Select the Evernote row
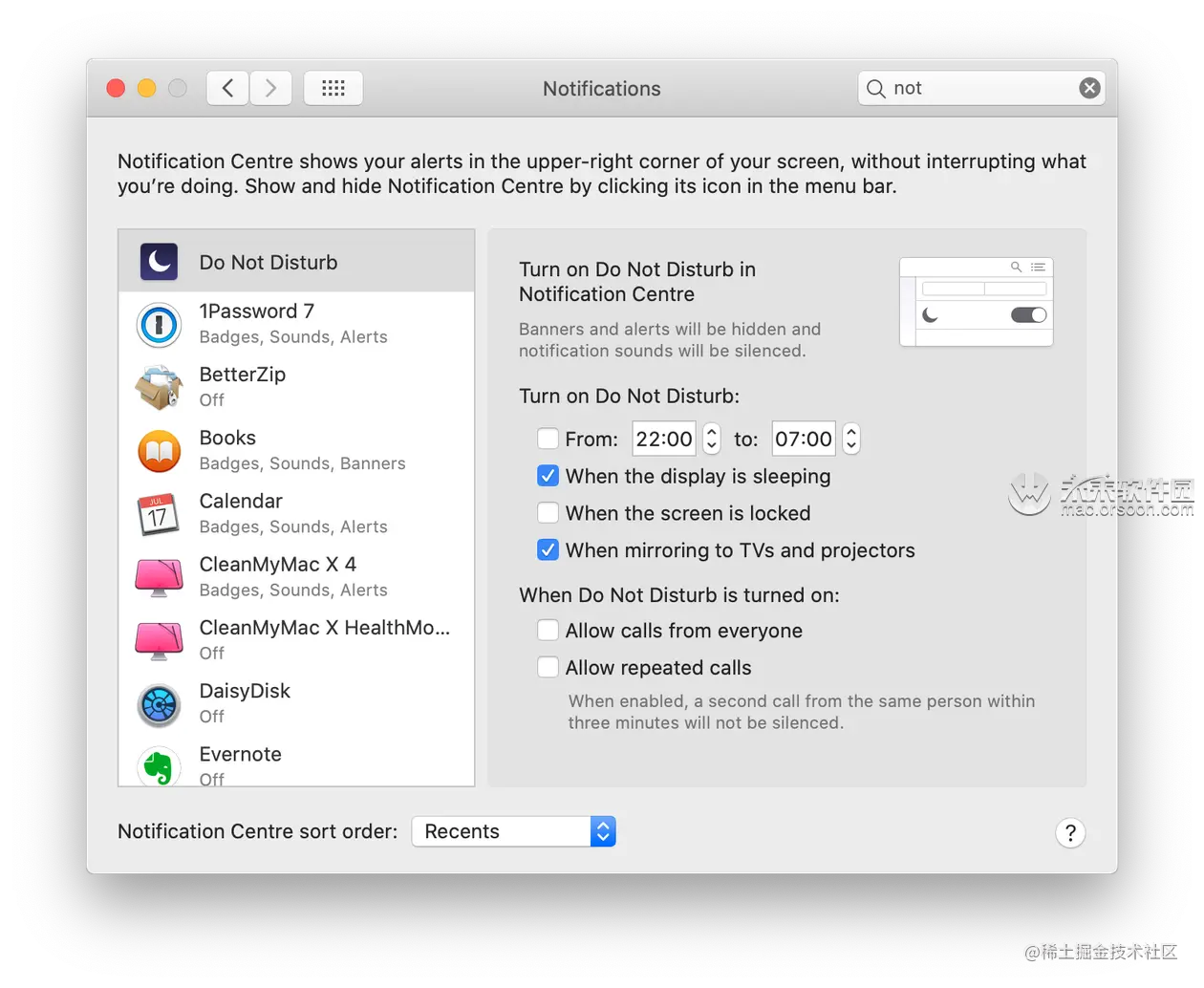Image resolution: width=1204 pixels, height=988 pixels. (296, 761)
